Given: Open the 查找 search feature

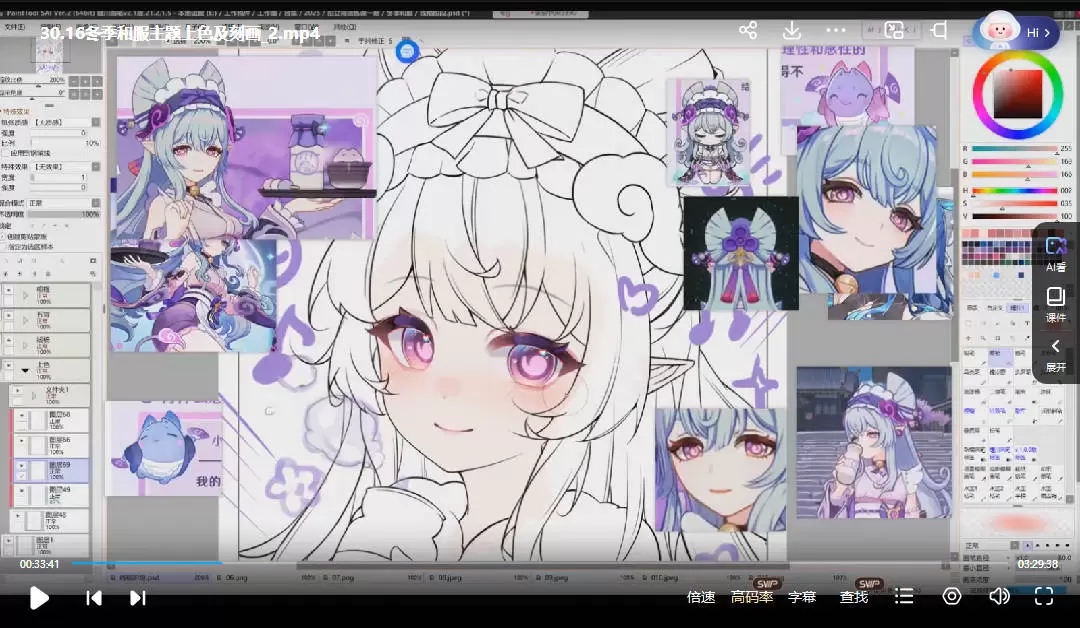Looking at the screenshot, I should [x=854, y=597].
